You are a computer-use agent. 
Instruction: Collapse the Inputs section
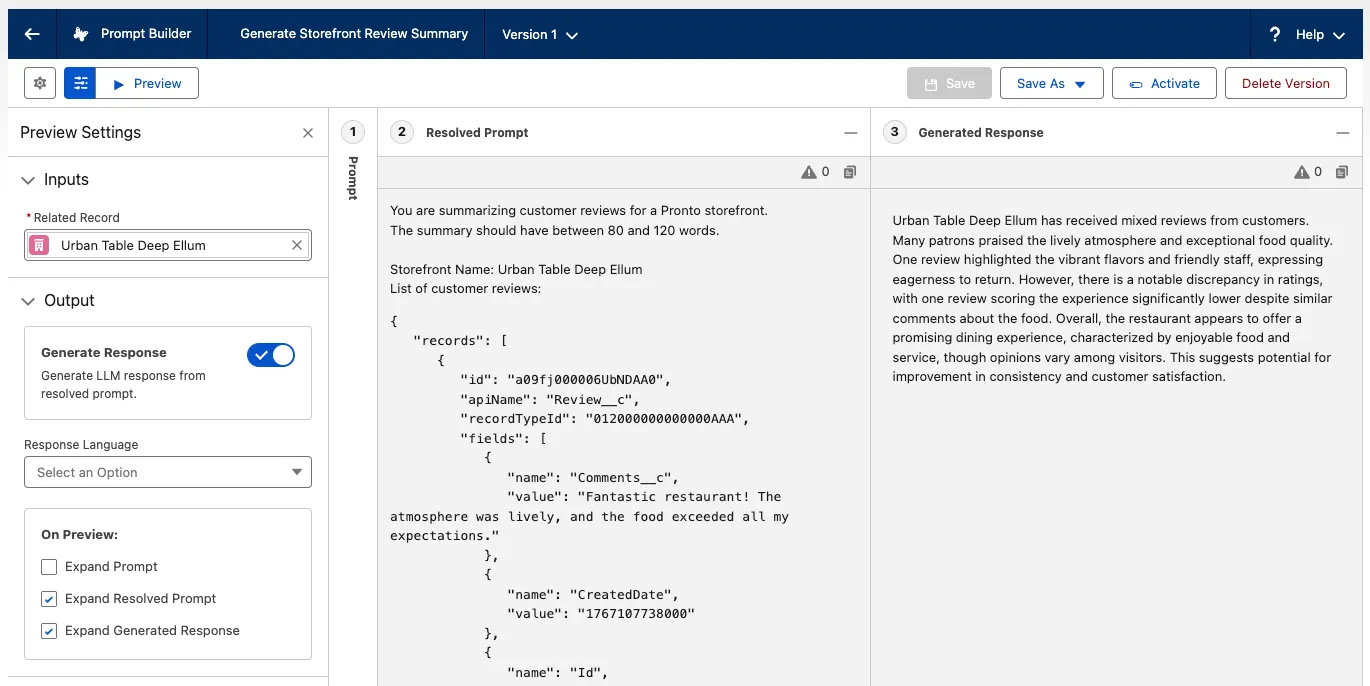(x=28, y=180)
